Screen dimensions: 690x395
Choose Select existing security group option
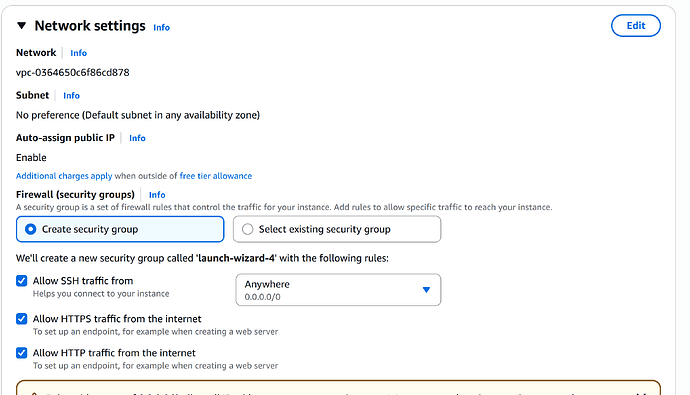click(337, 229)
